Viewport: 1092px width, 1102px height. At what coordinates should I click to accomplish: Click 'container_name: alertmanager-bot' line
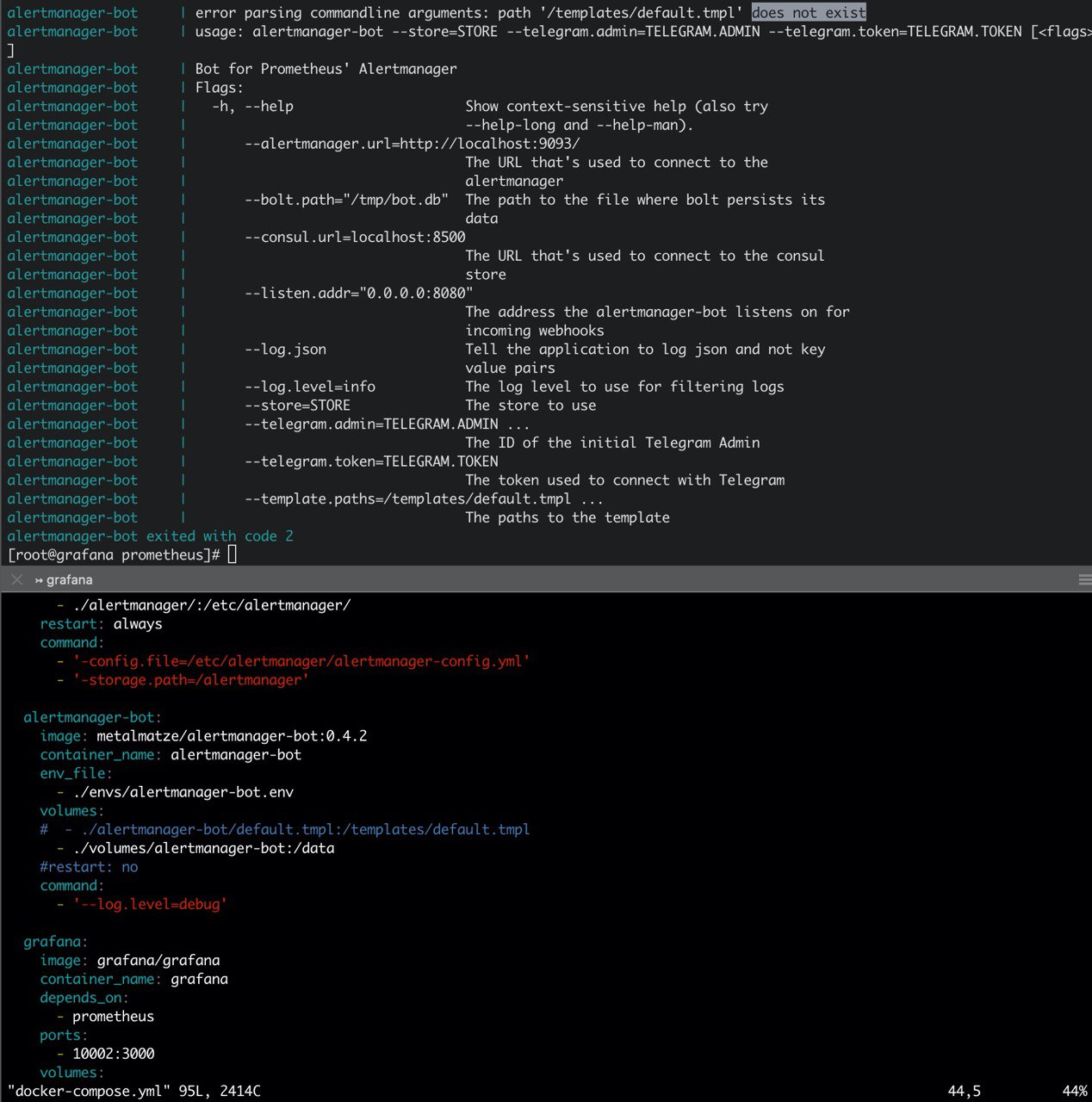171,754
